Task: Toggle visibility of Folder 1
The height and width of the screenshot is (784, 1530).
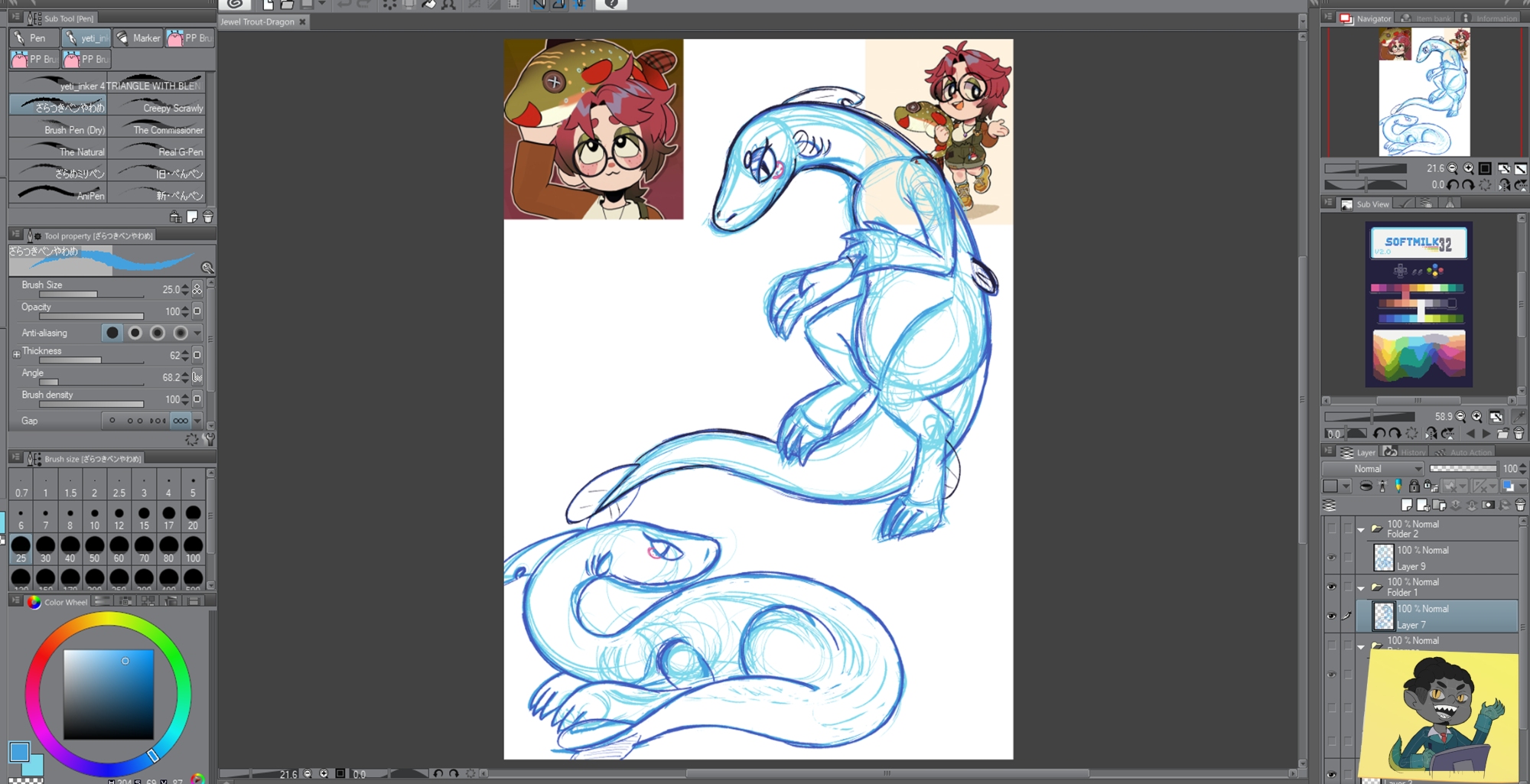Action: (x=1332, y=587)
